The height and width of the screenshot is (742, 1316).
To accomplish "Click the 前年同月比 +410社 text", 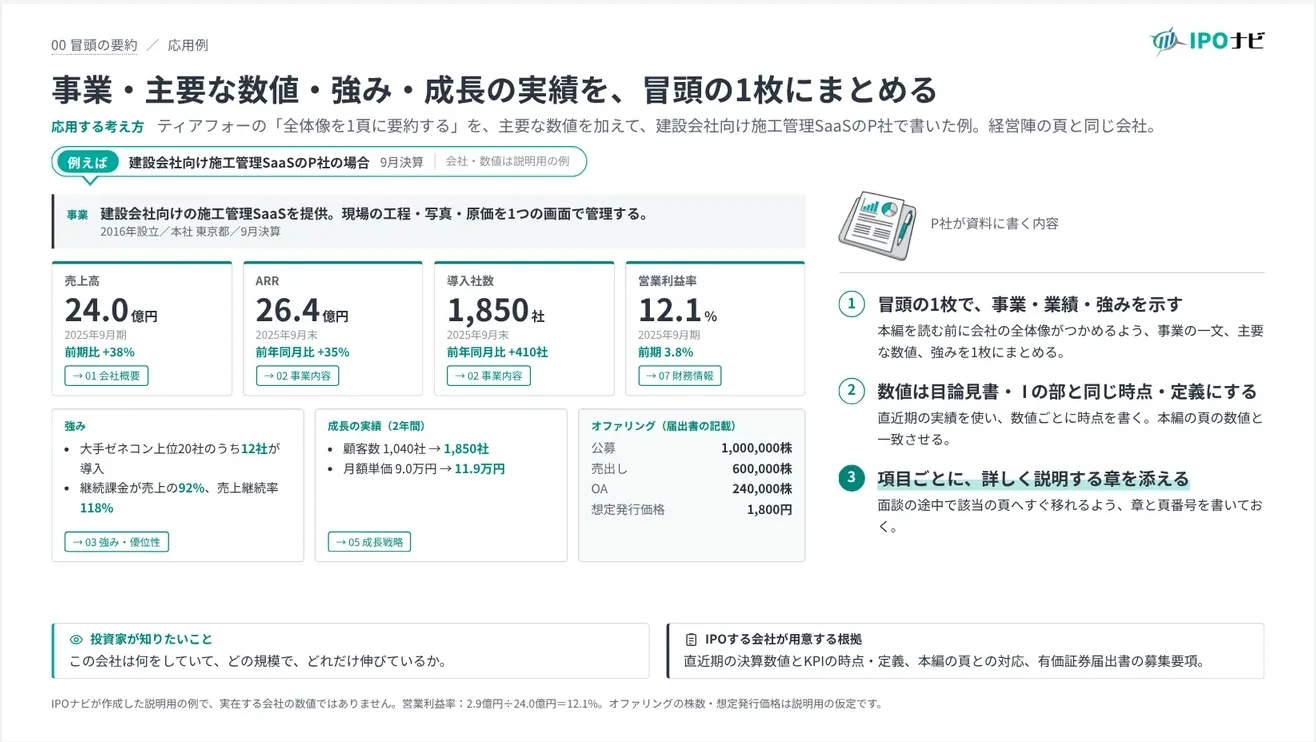I will click(497, 352).
